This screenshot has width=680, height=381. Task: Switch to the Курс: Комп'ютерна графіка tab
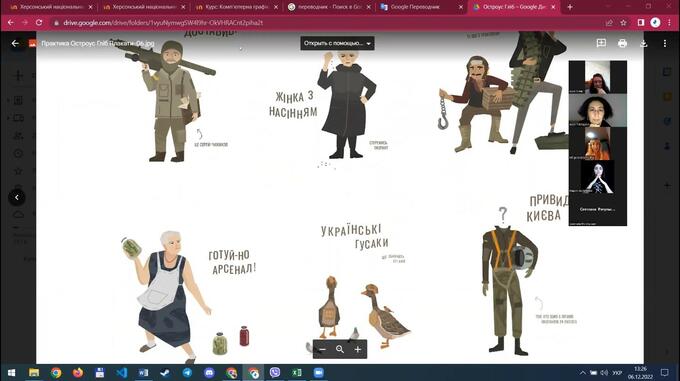click(x=237, y=7)
